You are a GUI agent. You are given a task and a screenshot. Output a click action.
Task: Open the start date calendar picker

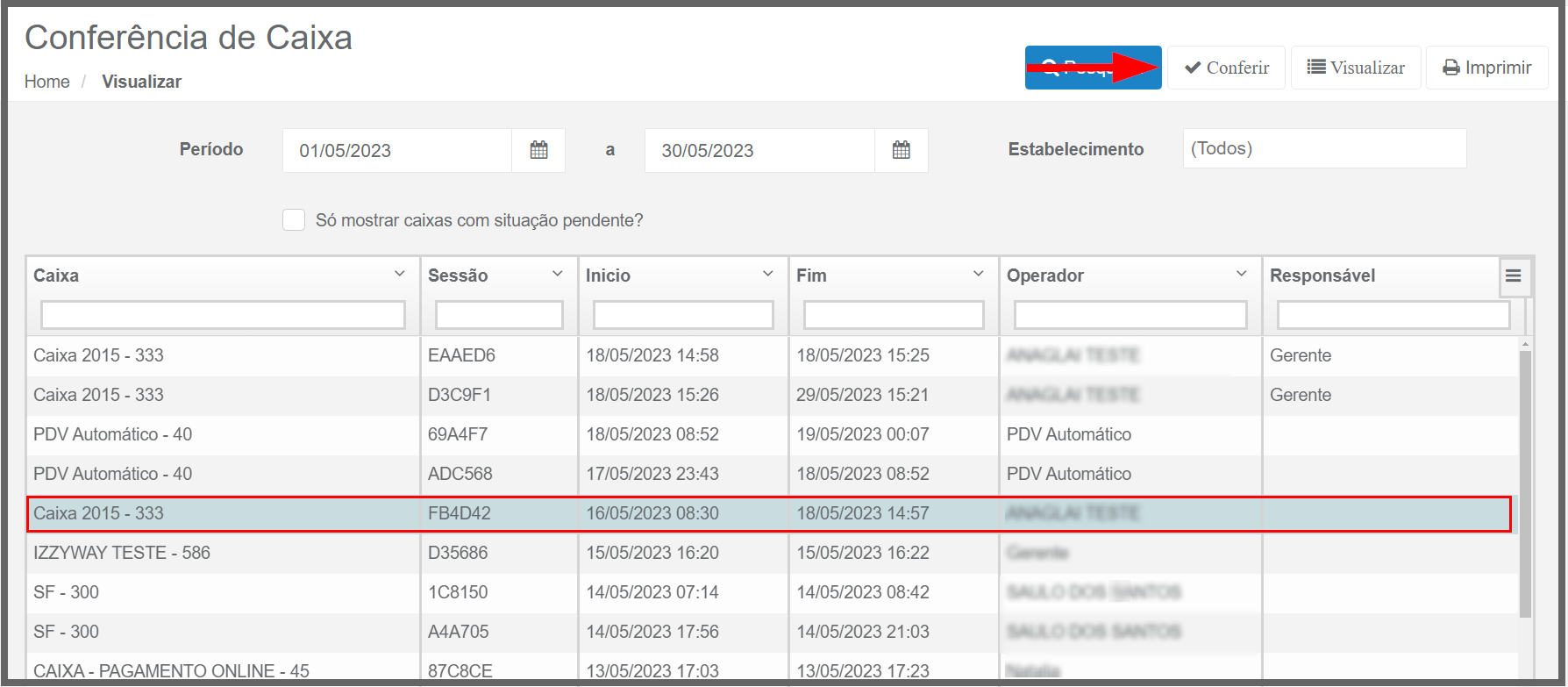(538, 150)
